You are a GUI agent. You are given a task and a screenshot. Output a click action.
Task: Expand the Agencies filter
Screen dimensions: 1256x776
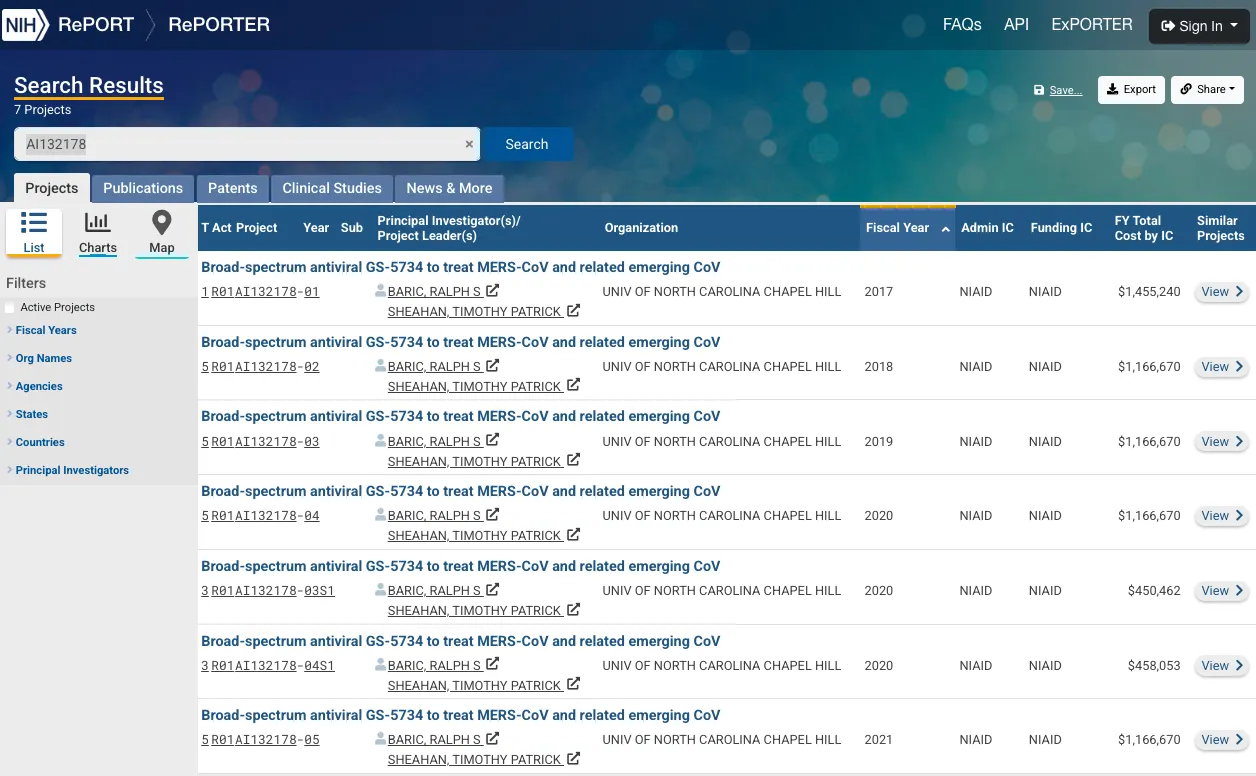coord(39,386)
